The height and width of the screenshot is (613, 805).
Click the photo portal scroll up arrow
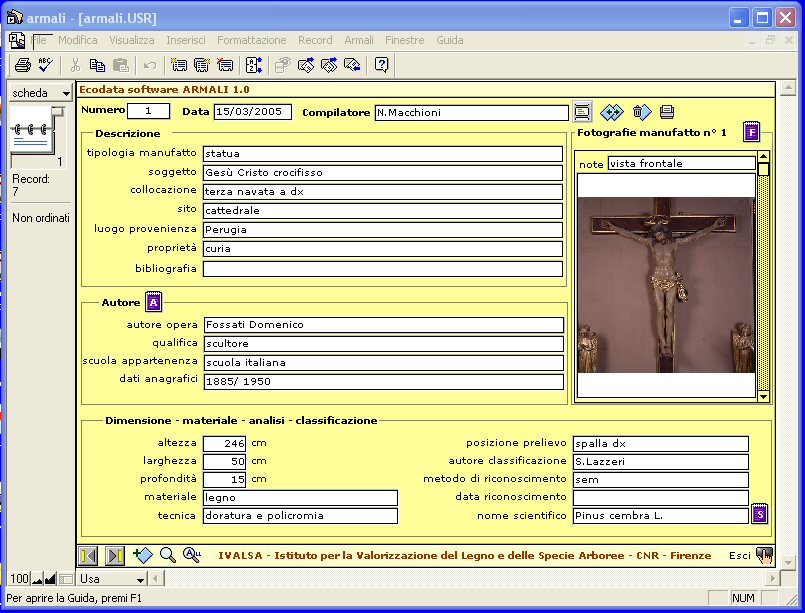[x=763, y=157]
